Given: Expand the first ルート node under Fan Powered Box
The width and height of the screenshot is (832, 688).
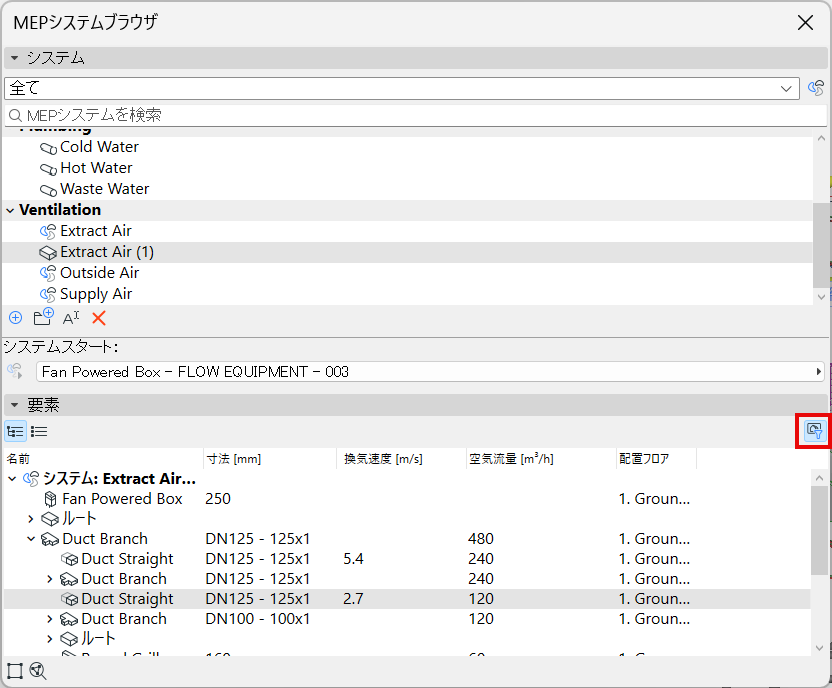Looking at the screenshot, I should 31,519.
